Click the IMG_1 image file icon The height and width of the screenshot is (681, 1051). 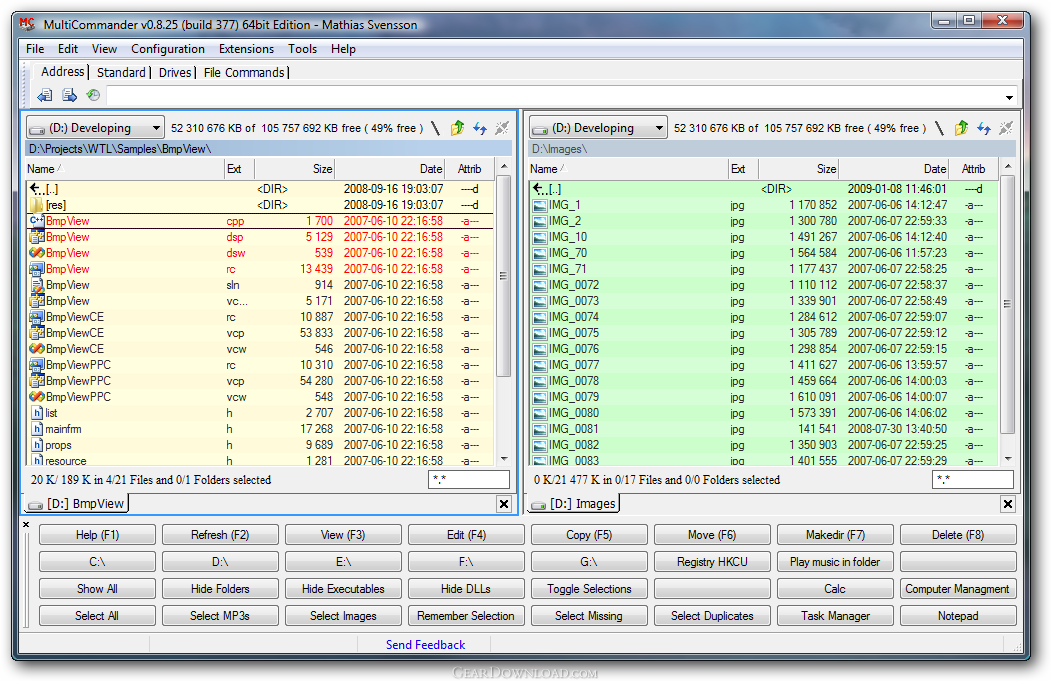[x=540, y=205]
